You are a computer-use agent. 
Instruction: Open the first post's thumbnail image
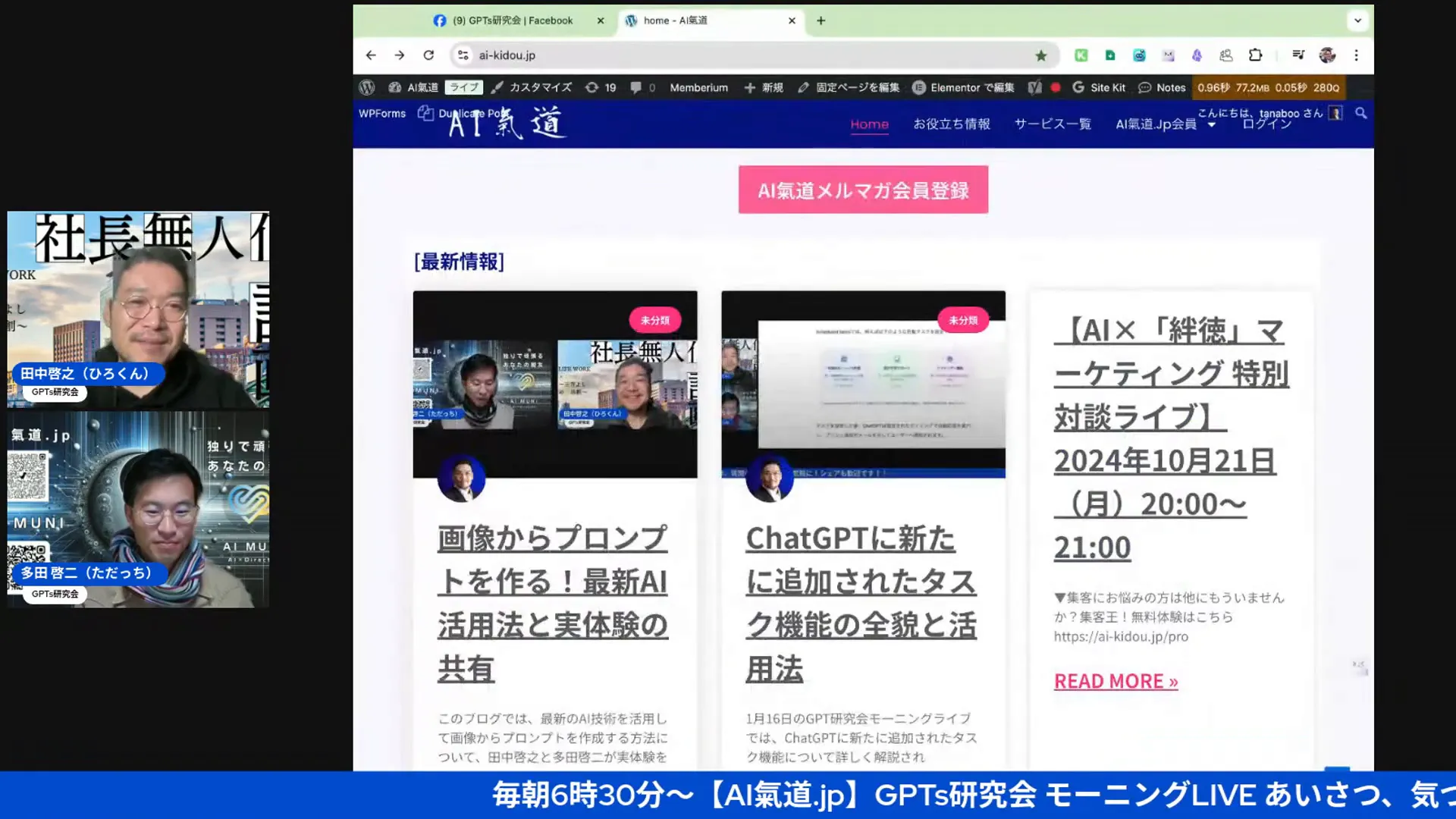555,384
